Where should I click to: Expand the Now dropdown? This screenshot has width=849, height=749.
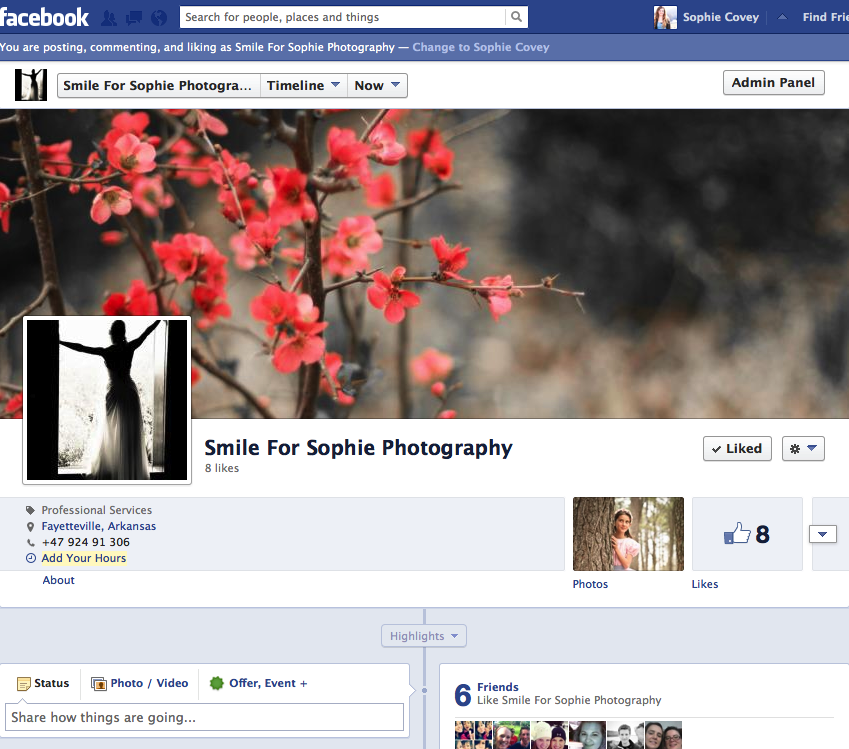tap(377, 86)
